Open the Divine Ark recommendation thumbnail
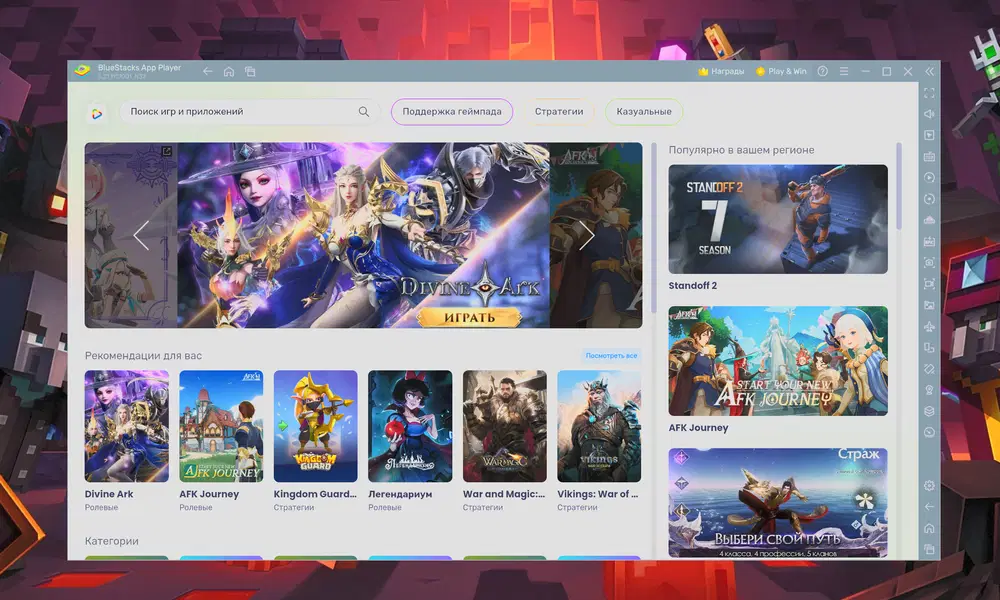1000x600 pixels. (x=127, y=426)
